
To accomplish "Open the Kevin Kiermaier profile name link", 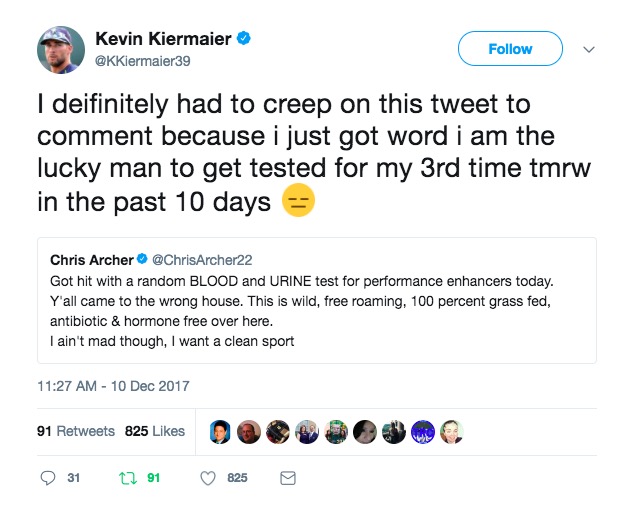I will click(163, 39).
